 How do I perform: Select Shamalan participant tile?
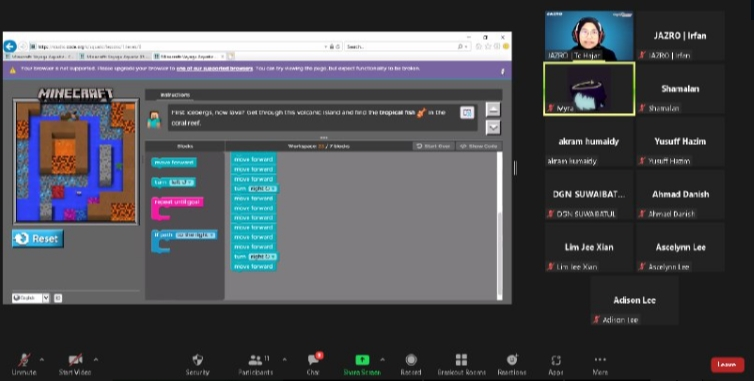680,89
